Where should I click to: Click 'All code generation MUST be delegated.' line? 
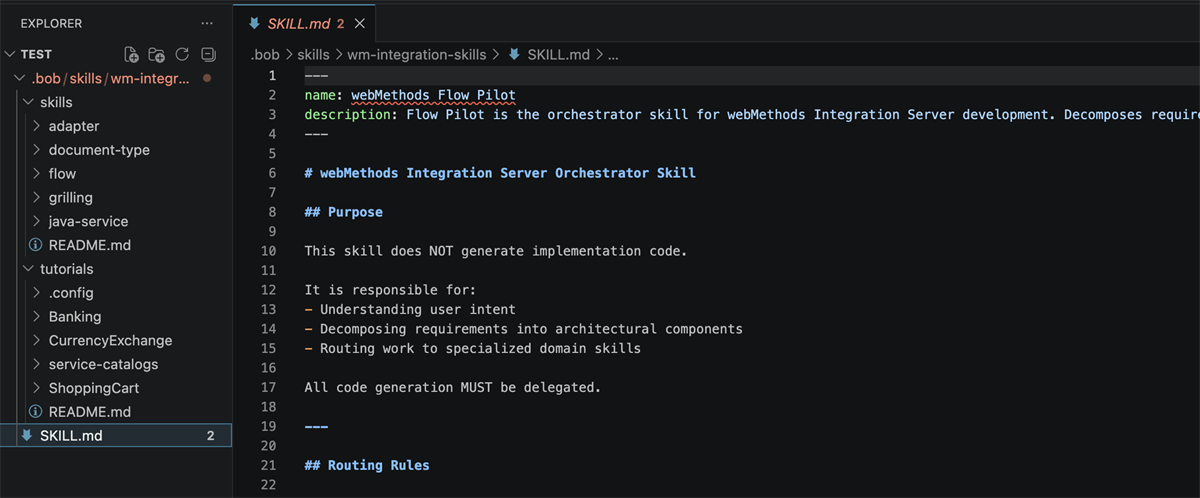coord(453,387)
